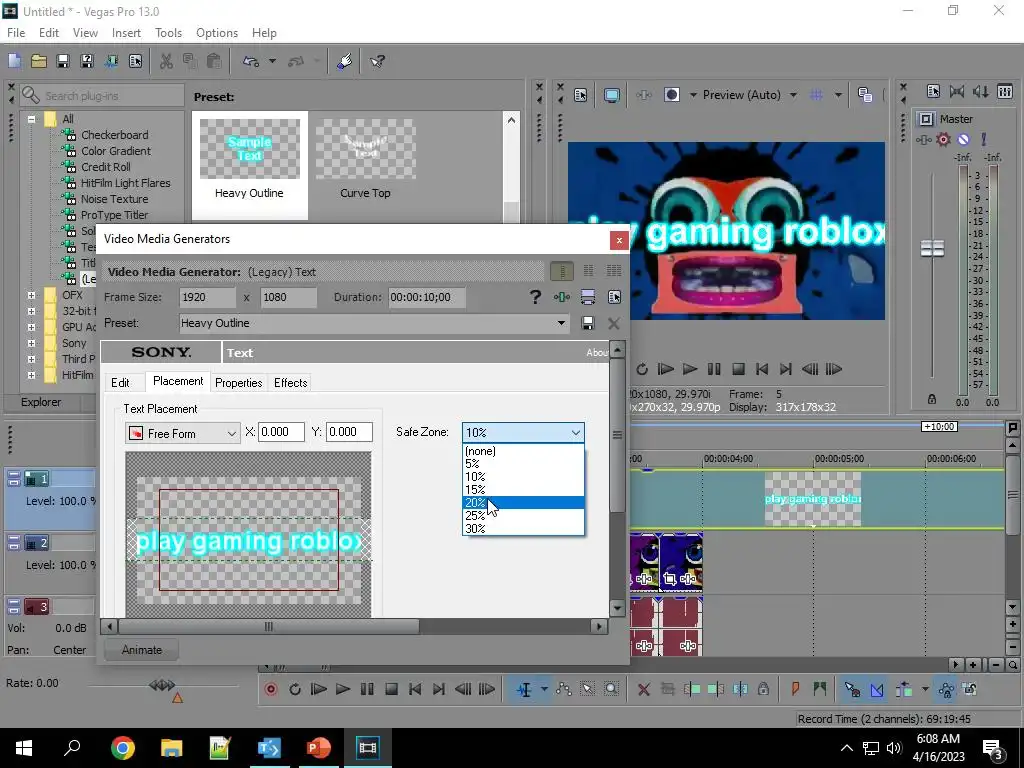Save the project with the floppy disk icon
Screen dimensions: 1024x768
point(63,61)
